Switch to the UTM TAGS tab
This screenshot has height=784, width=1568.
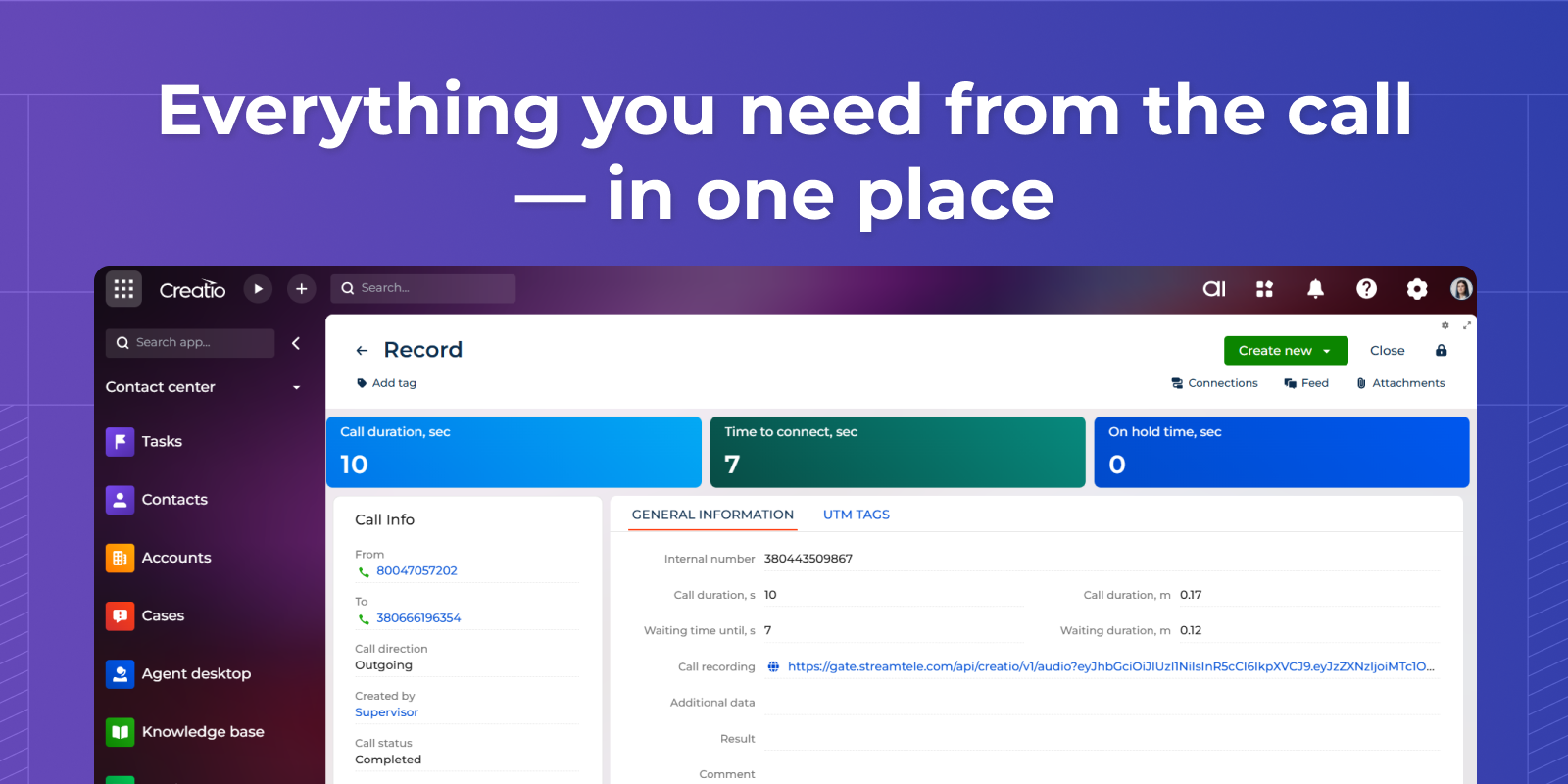(856, 514)
